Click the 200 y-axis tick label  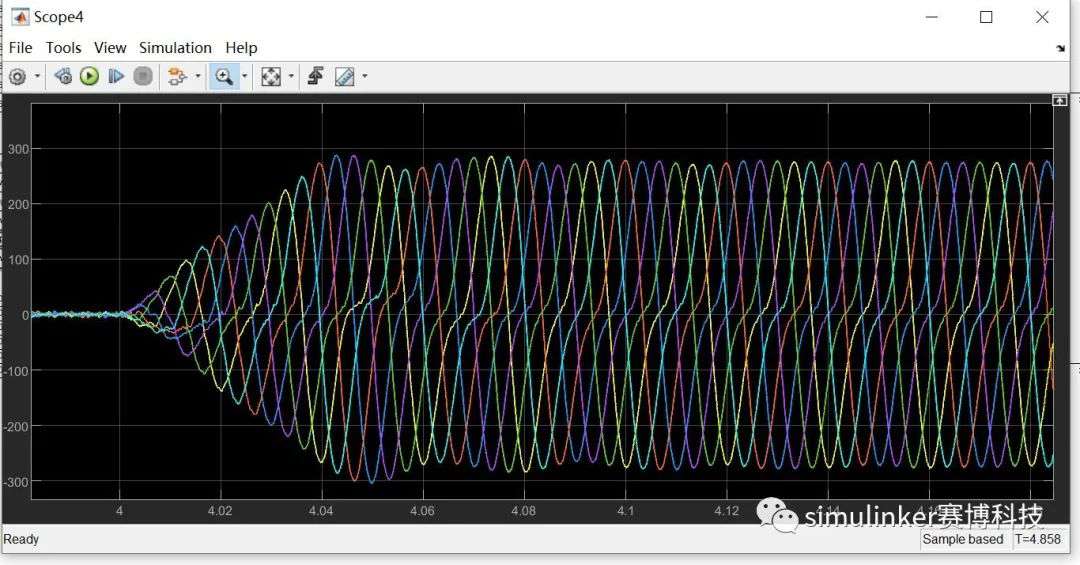(x=19, y=205)
